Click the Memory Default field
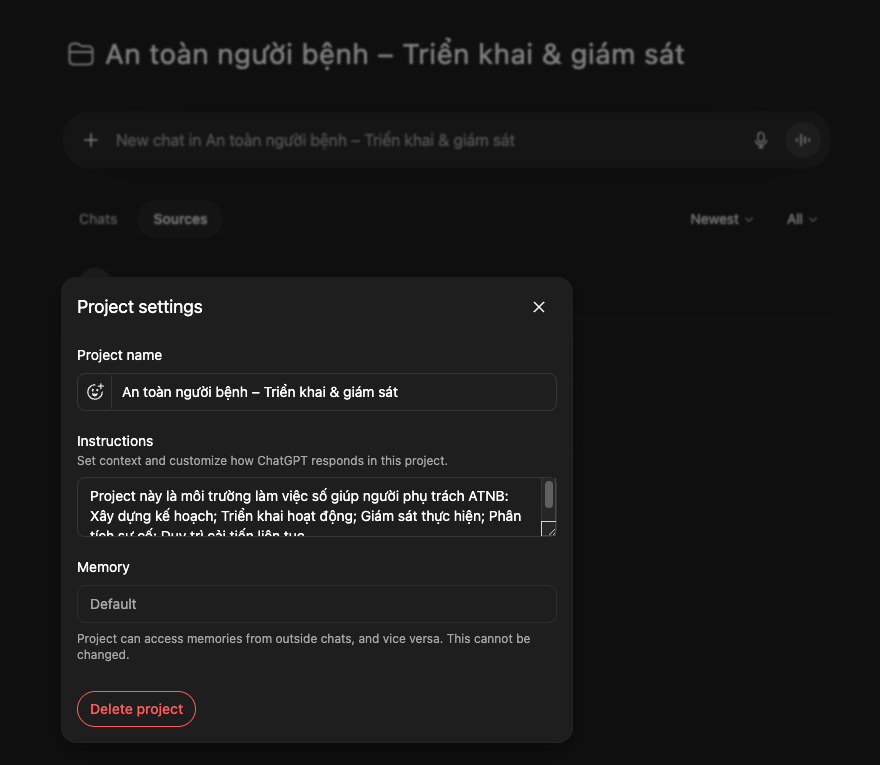 click(316, 604)
